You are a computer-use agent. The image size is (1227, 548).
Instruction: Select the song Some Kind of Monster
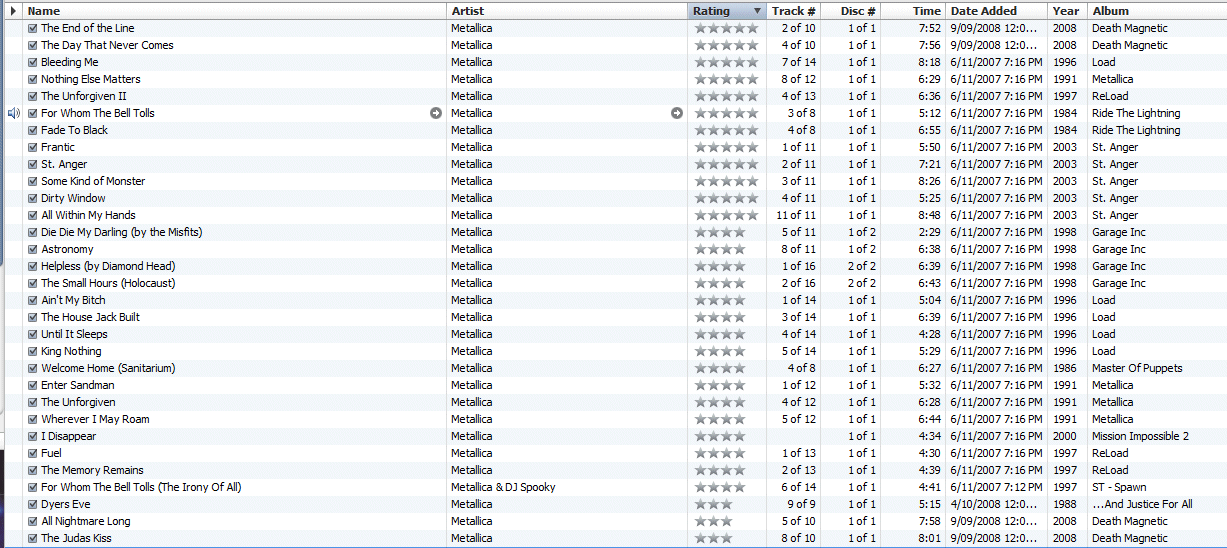click(x=93, y=181)
